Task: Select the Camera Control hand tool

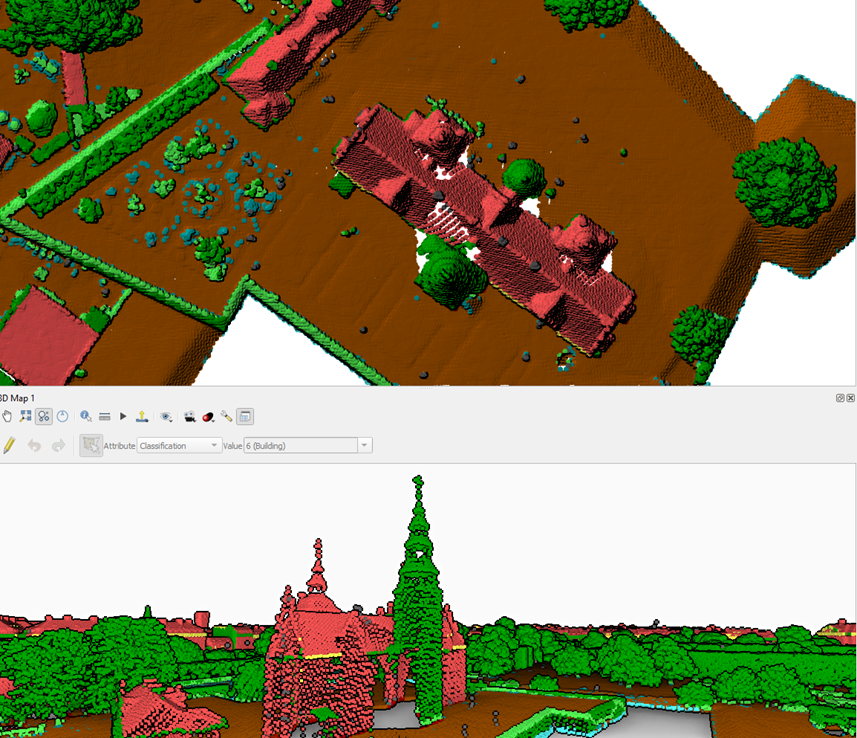Action: point(7,417)
